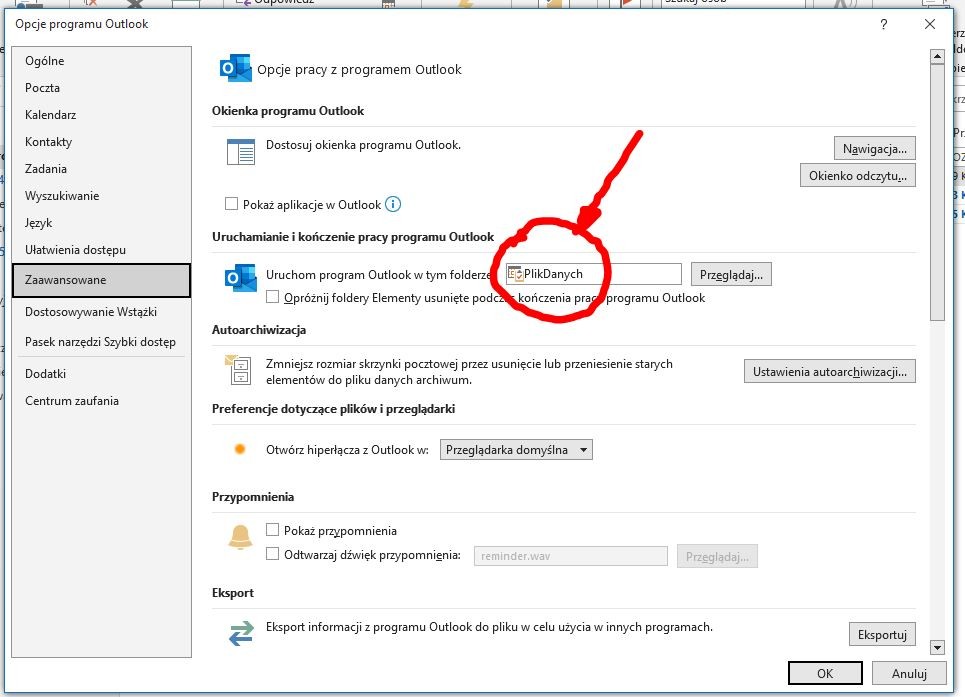Open the Ogólne options category
This screenshot has width=965, height=697.
pyautogui.click(x=102, y=61)
